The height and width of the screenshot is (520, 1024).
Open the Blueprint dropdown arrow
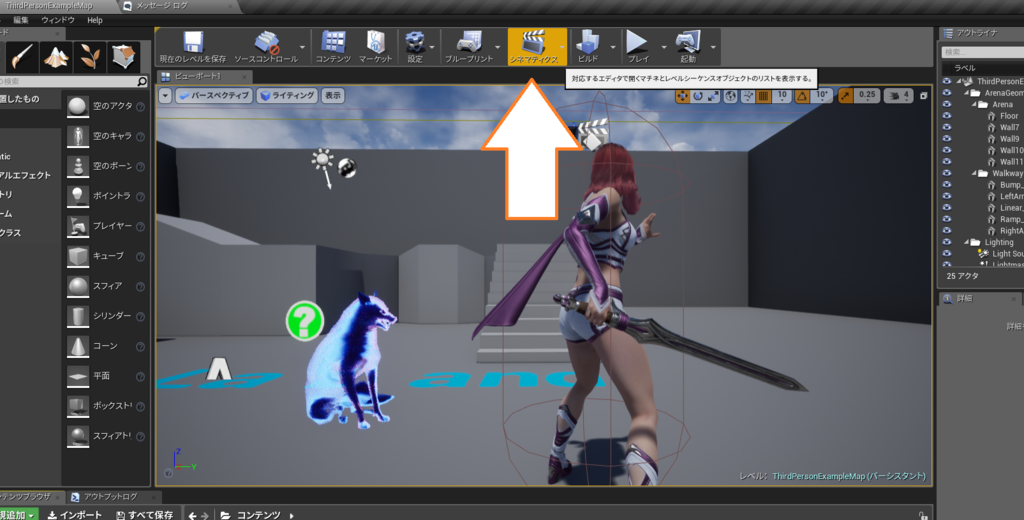500,47
